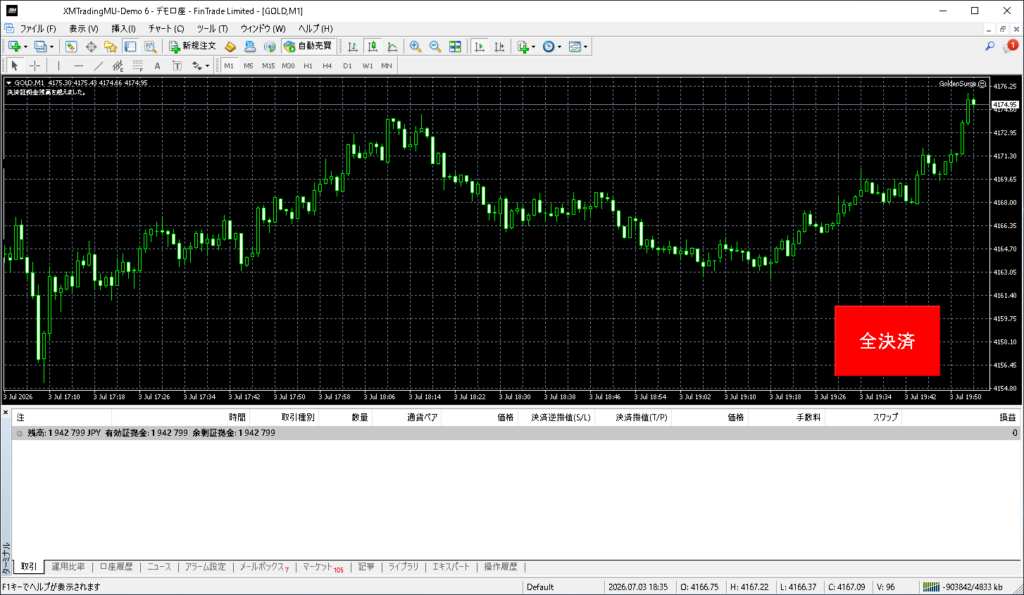Launch MetaEditor via the yellow book icon

coord(230,46)
